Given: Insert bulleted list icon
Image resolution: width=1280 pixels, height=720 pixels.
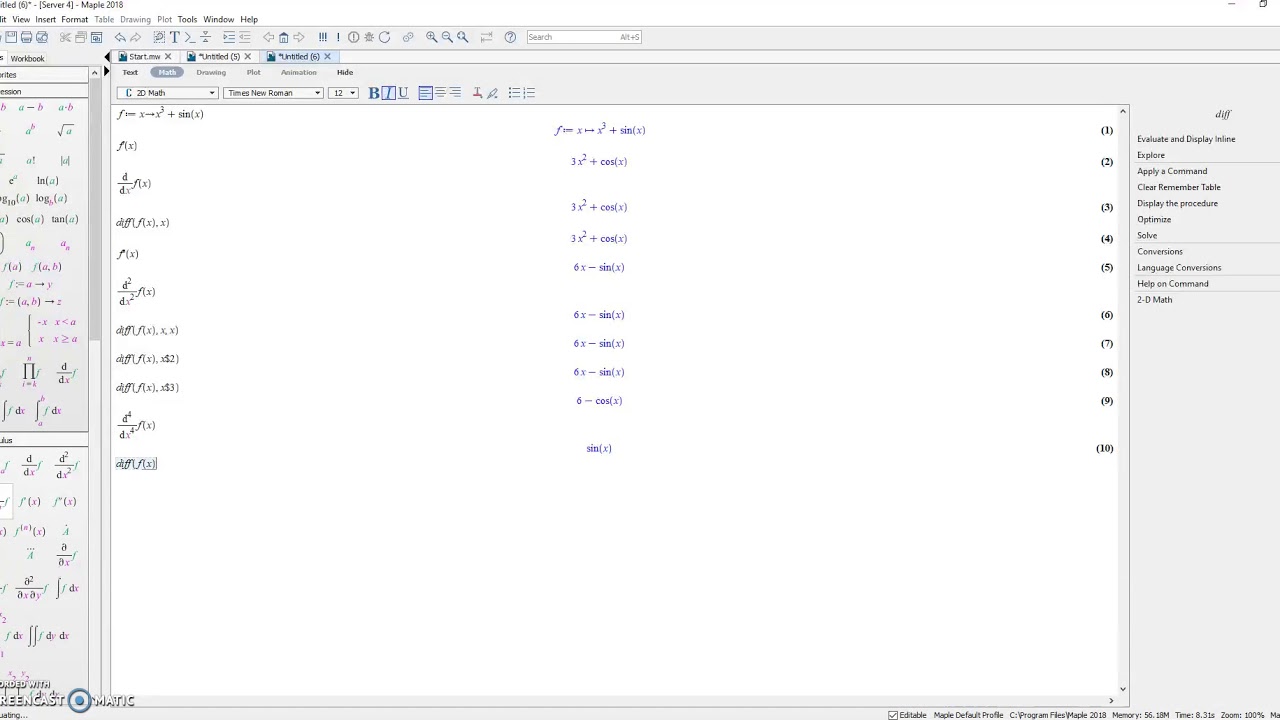Looking at the screenshot, I should point(514,93).
